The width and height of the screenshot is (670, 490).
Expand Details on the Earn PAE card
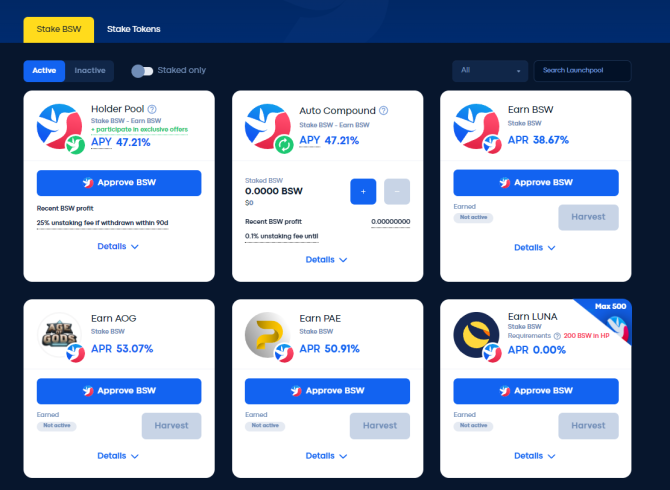click(x=326, y=456)
